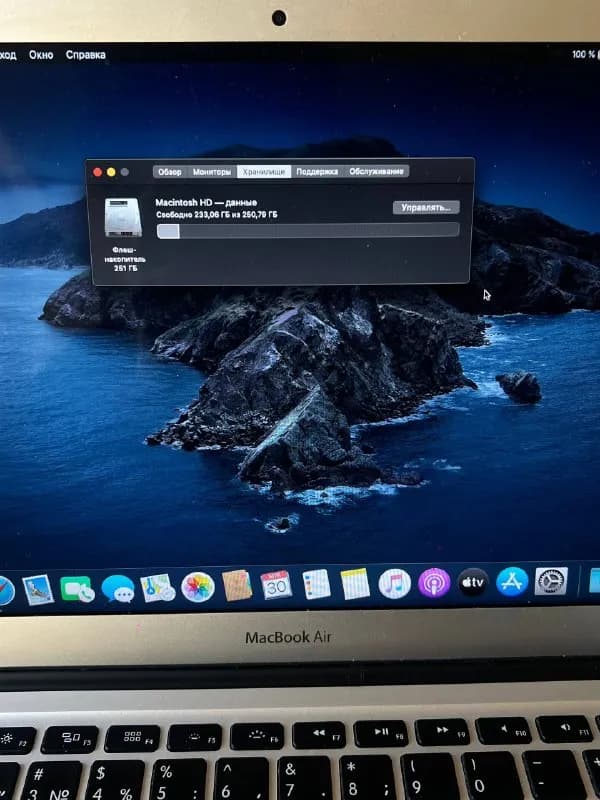The width and height of the screenshot is (600, 800).
Task: Open the Calendar icon showing 30
Action: pyautogui.click(x=276, y=585)
